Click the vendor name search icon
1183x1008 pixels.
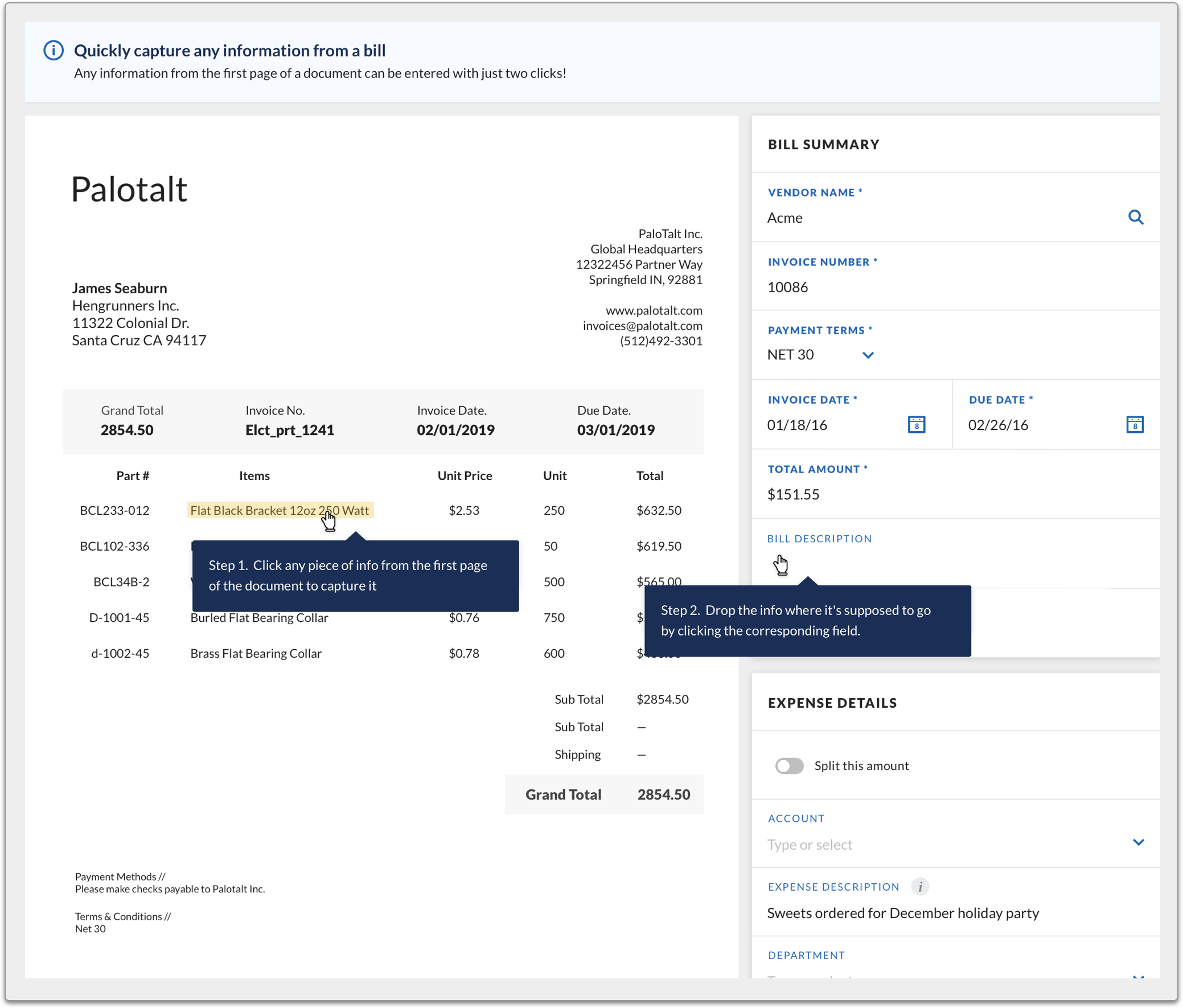1135,217
